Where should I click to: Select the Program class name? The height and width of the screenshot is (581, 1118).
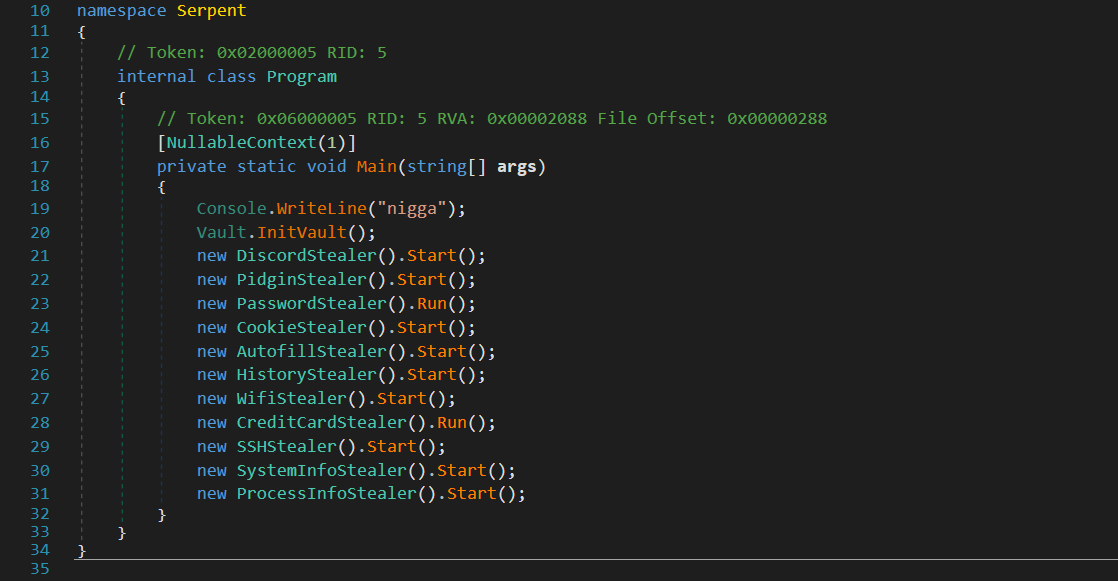click(301, 76)
